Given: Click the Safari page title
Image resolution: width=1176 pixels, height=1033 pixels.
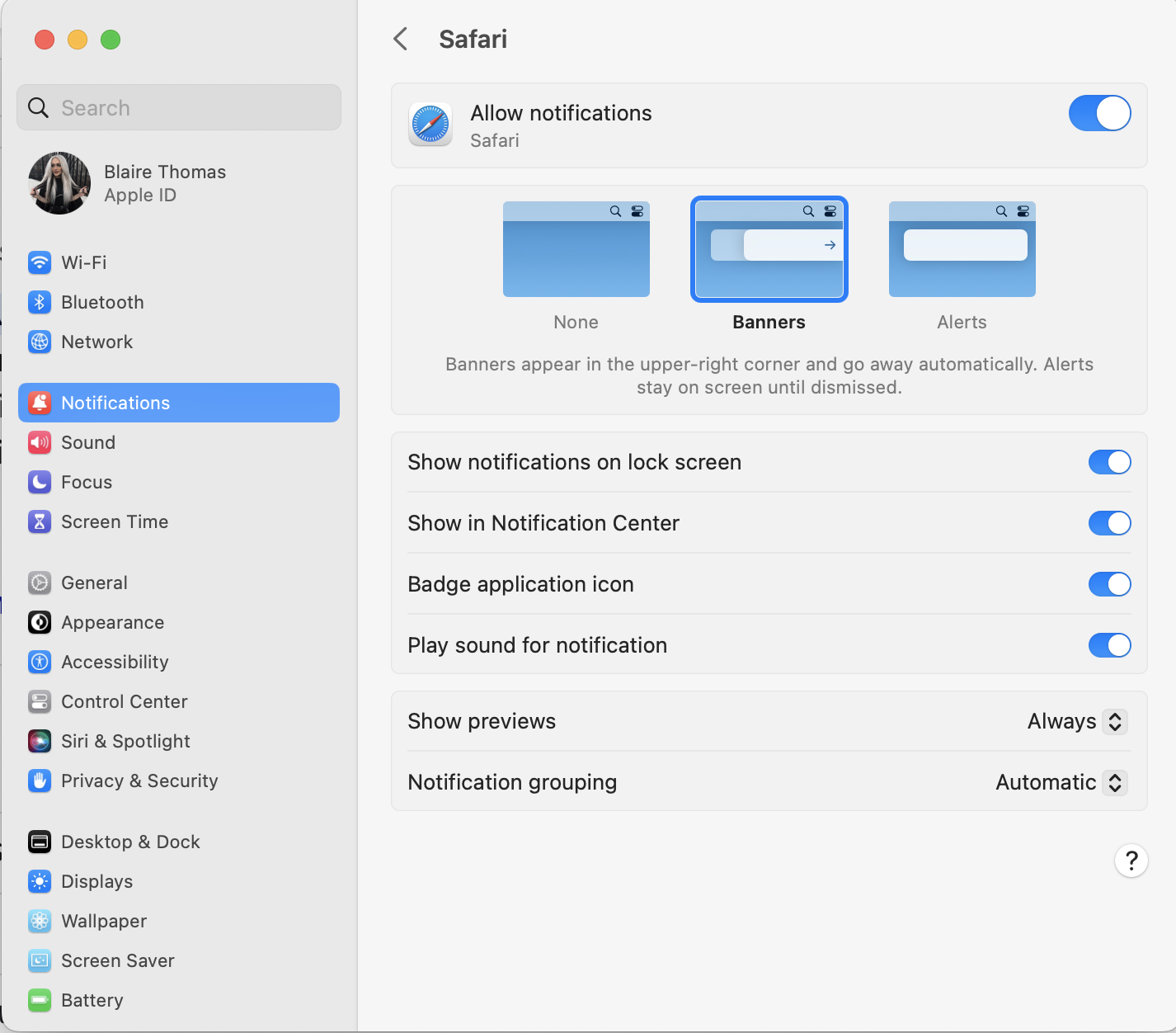Looking at the screenshot, I should [473, 39].
